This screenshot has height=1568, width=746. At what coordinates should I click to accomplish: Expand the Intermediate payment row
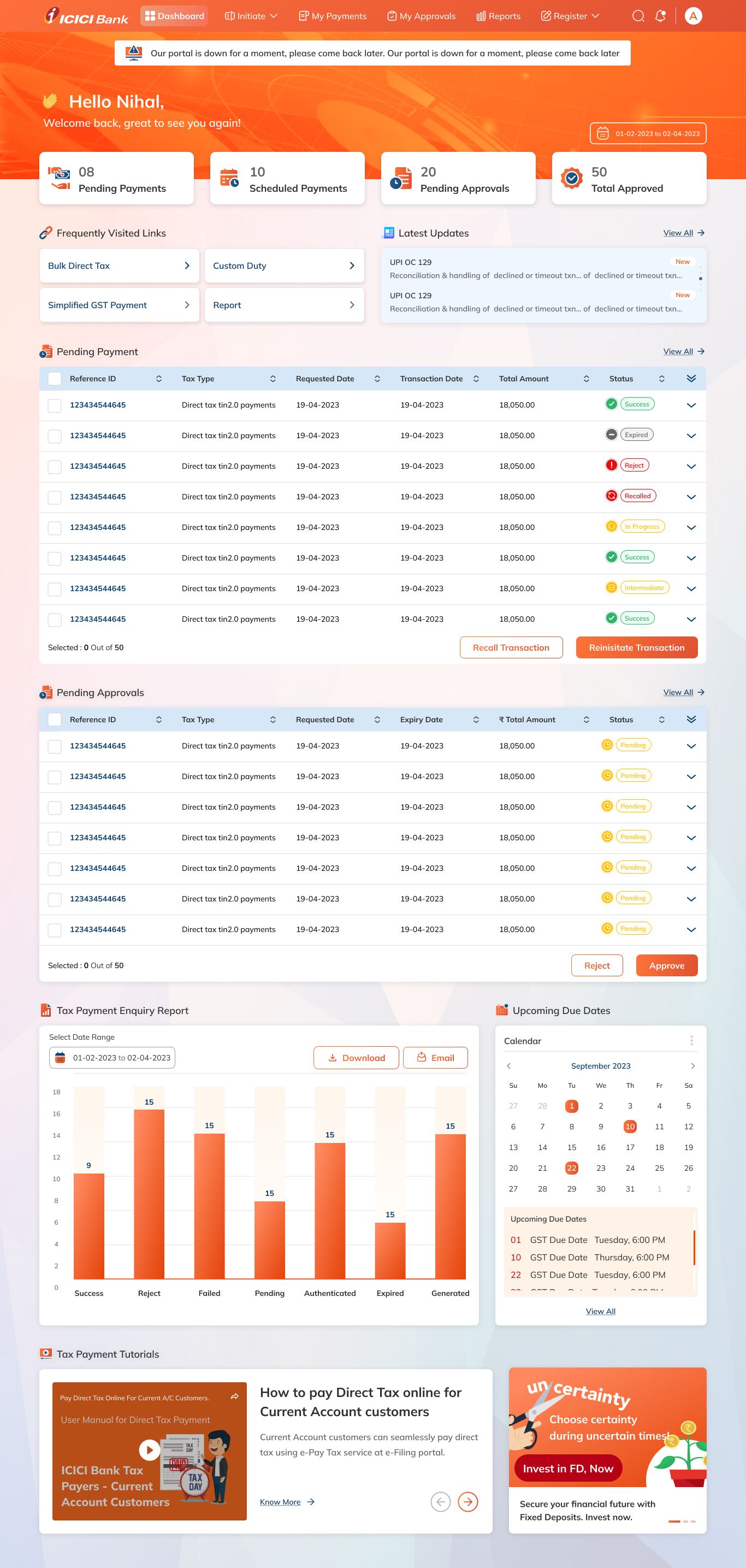tap(691, 588)
